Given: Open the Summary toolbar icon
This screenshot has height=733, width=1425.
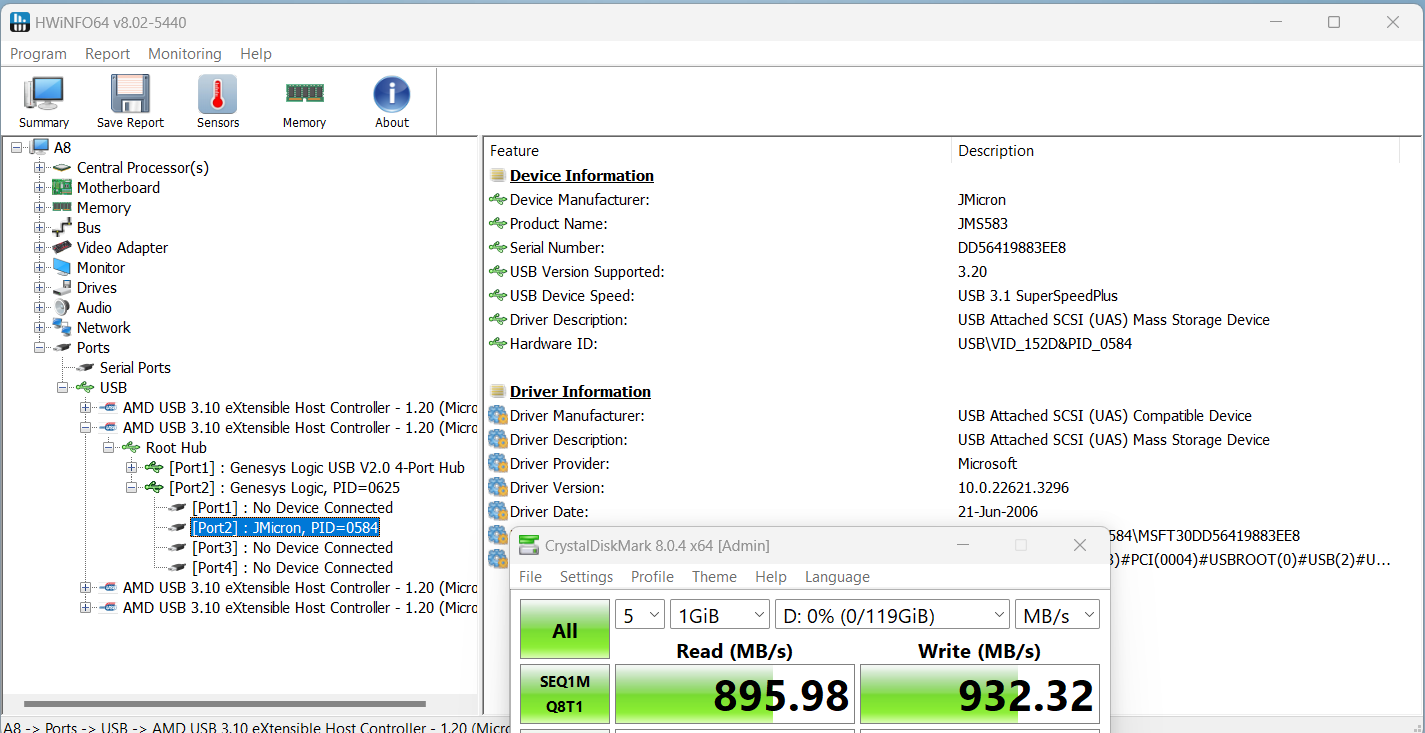Looking at the screenshot, I should [x=44, y=101].
